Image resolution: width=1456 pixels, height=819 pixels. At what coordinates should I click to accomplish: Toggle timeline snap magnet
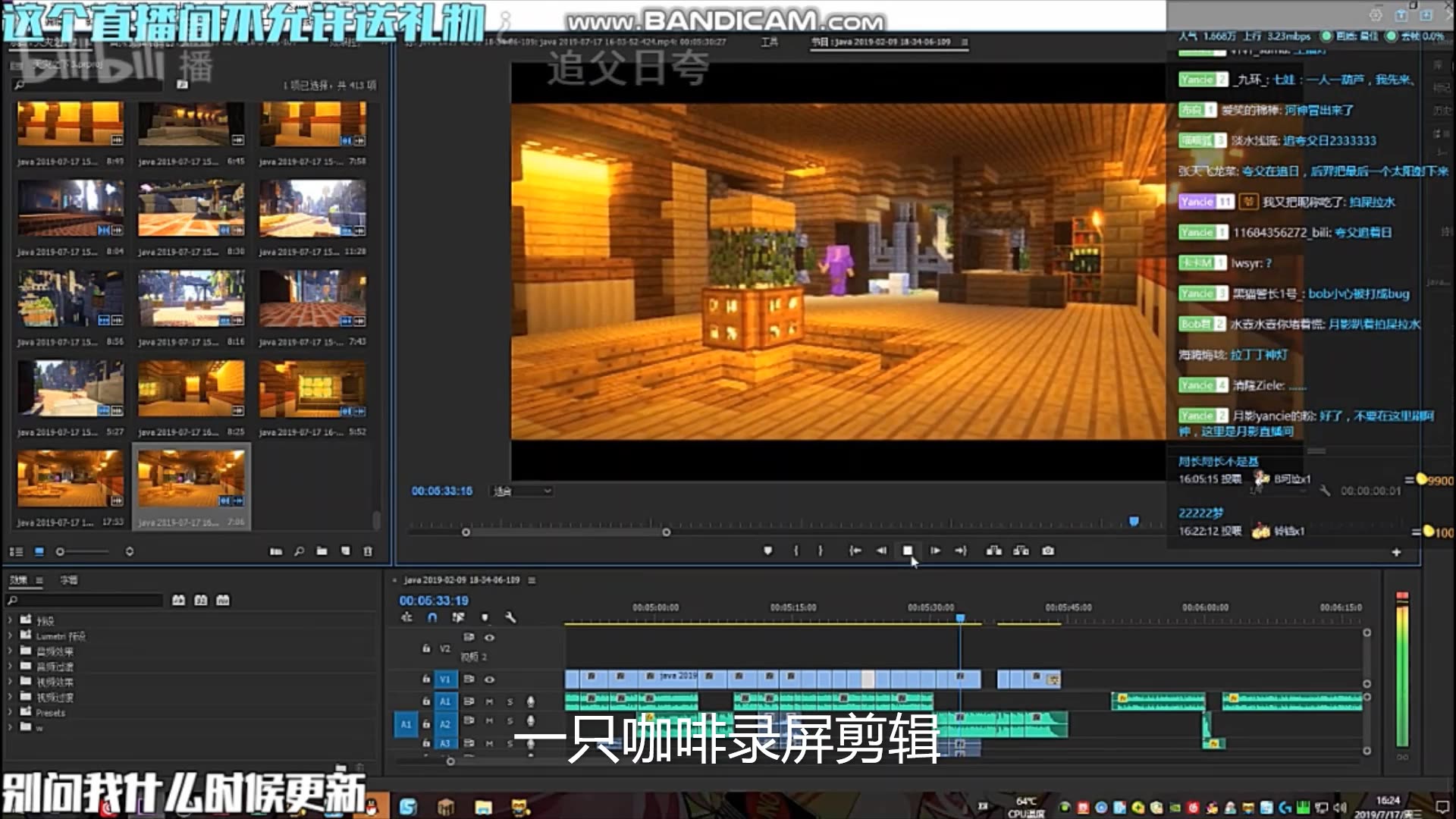click(x=432, y=617)
